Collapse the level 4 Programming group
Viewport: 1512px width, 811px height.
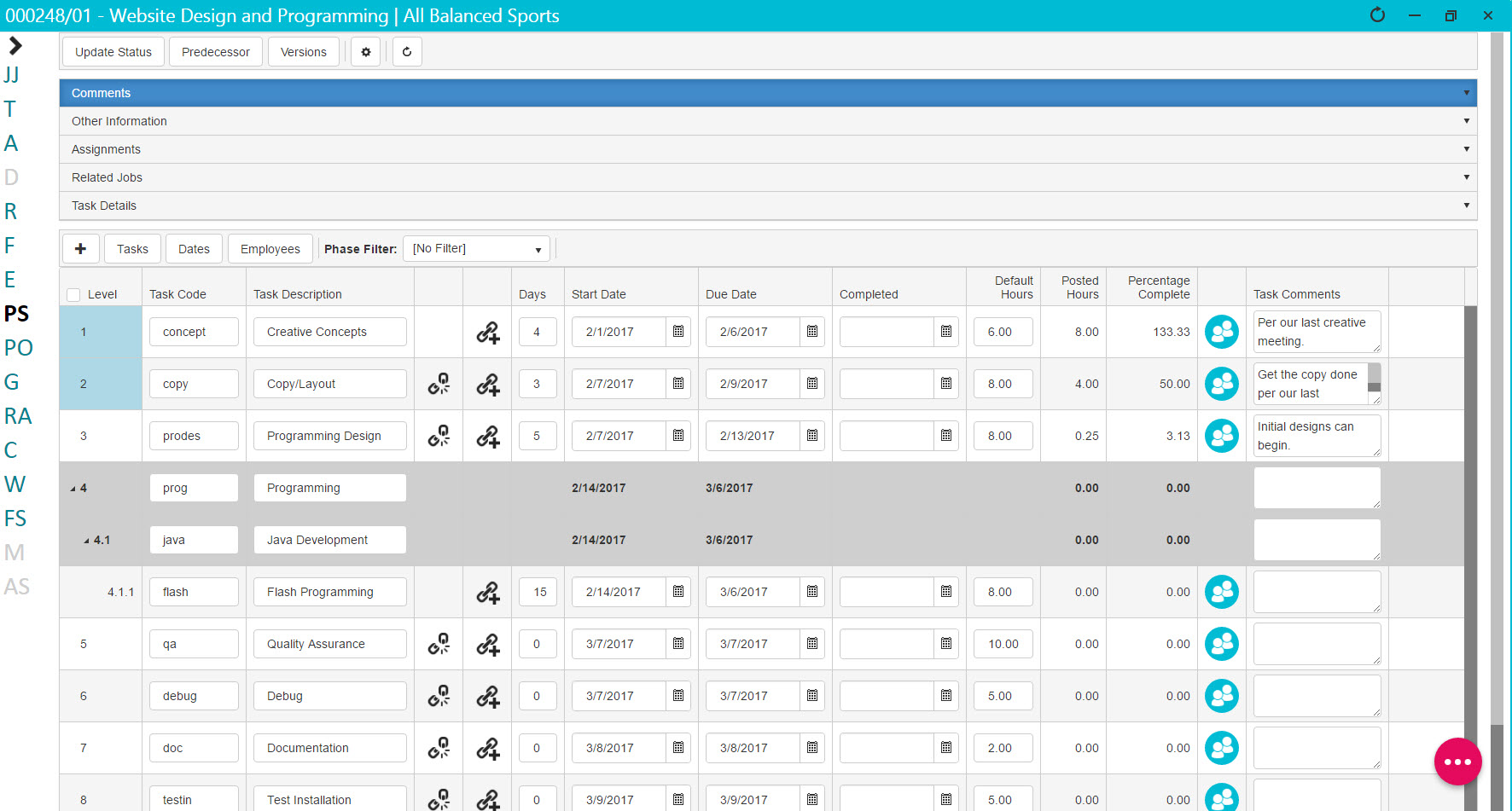(73, 489)
